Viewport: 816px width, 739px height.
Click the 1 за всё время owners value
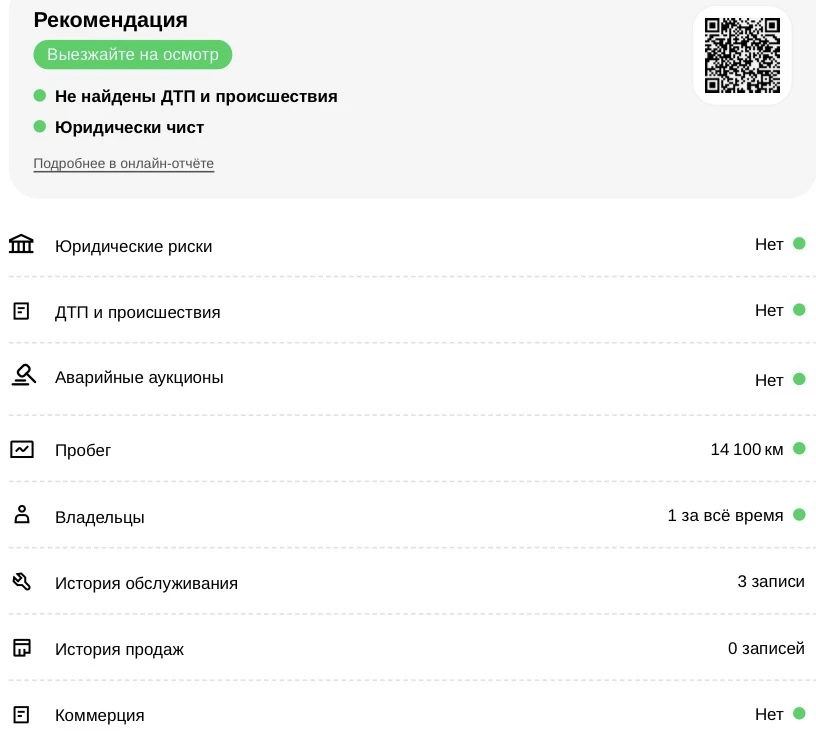click(x=725, y=515)
